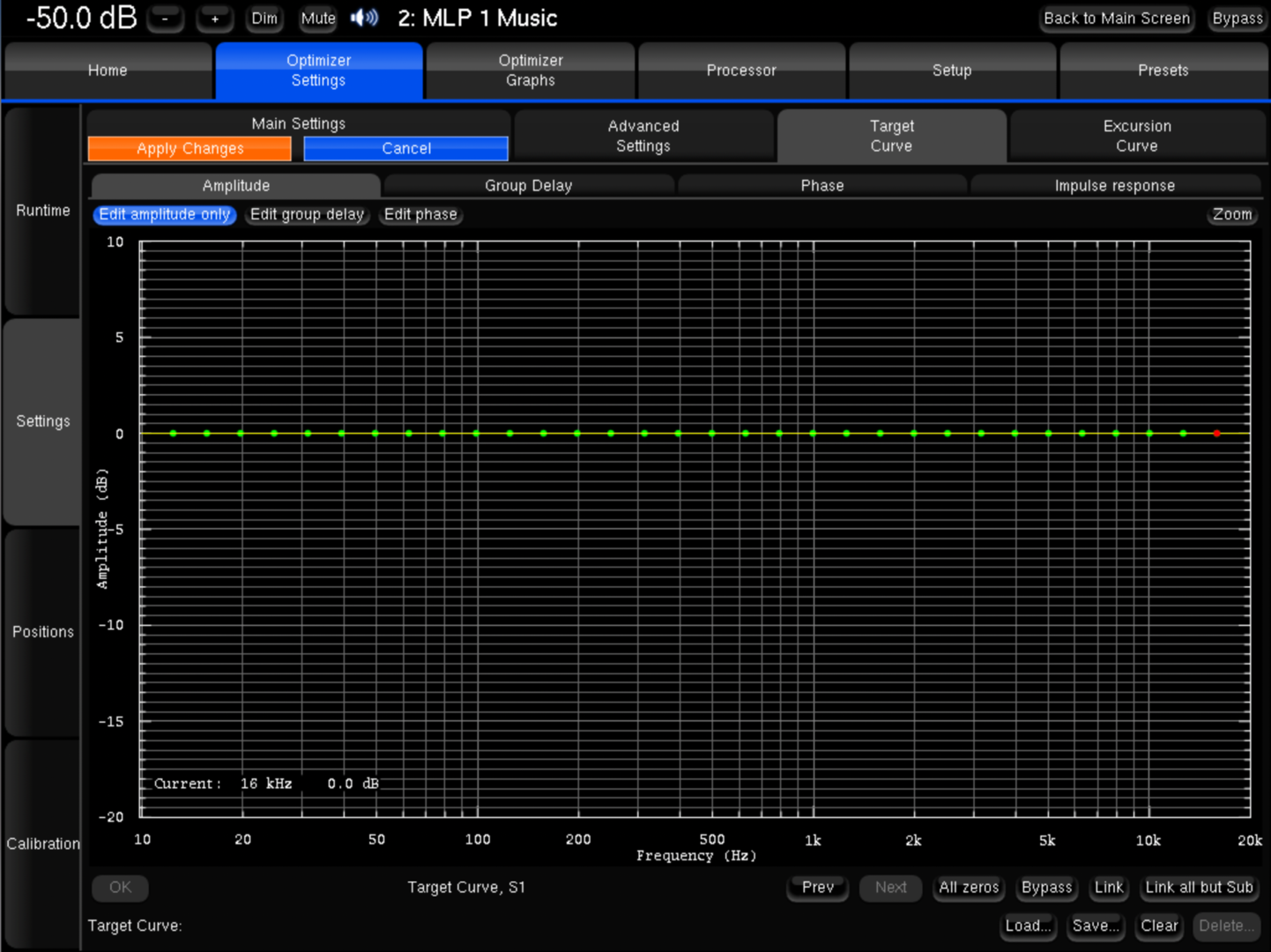Open the Positions side tab
The image size is (1271, 952).
[42, 632]
